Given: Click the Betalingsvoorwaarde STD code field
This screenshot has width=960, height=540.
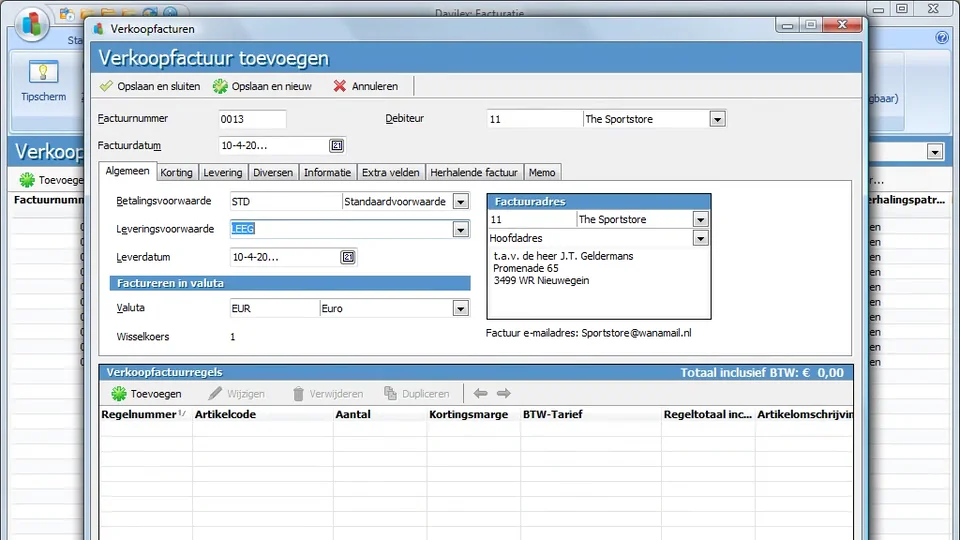Looking at the screenshot, I should coord(285,201).
